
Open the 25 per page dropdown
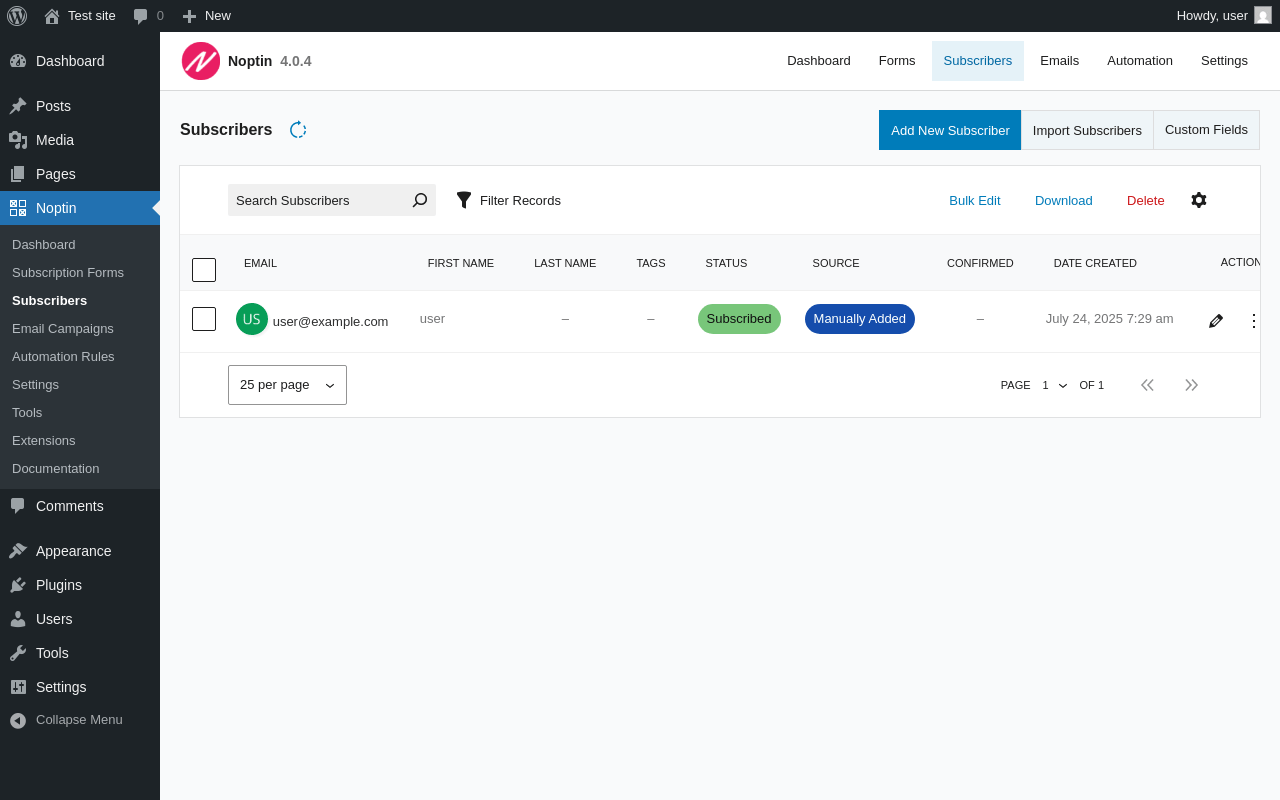click(x=287, y=385)
